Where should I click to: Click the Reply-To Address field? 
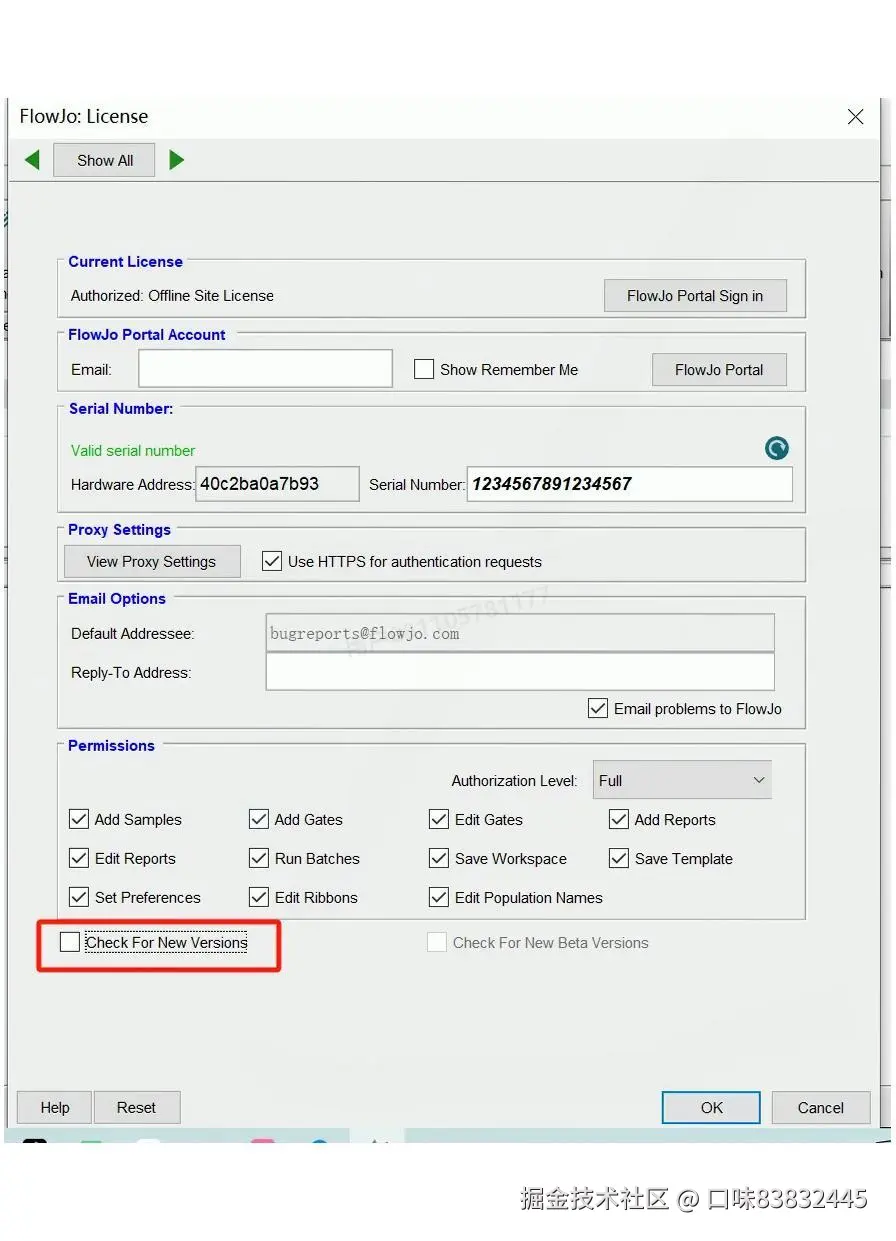pyautogui.click(x=520, y=672)
